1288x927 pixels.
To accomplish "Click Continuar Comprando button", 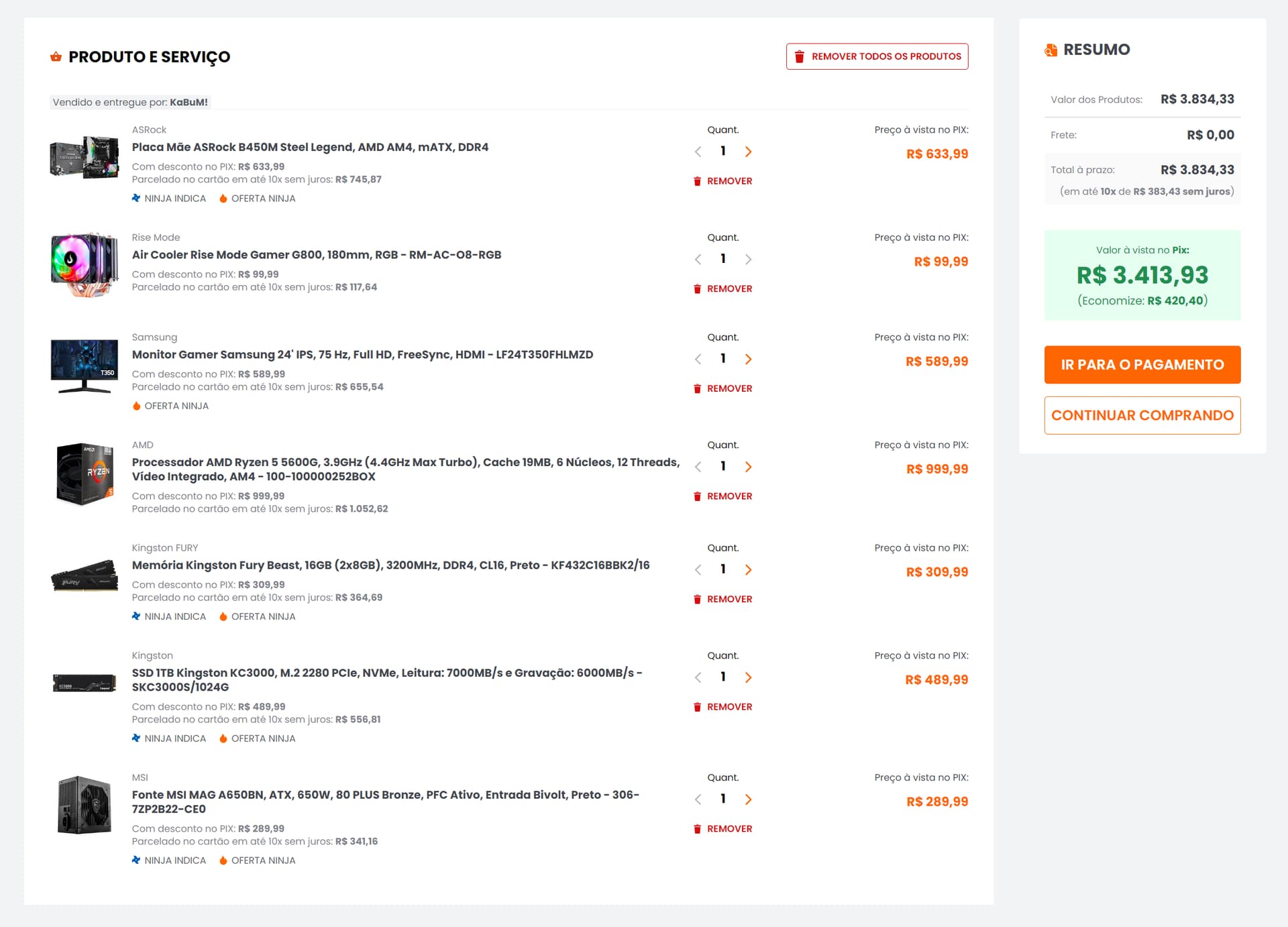I will [x=1142, y=415].
